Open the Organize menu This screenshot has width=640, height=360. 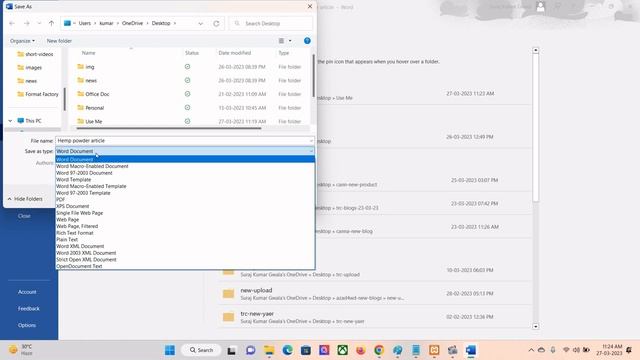click(x=22, y=41)
